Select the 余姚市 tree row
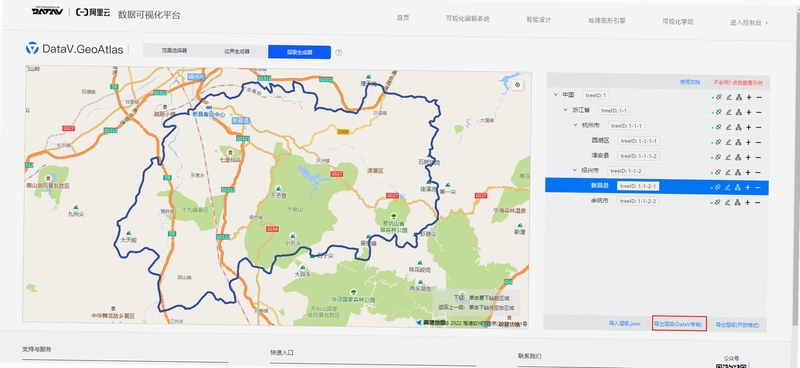Screen dimensions: 800x368 tap(657, 201)
